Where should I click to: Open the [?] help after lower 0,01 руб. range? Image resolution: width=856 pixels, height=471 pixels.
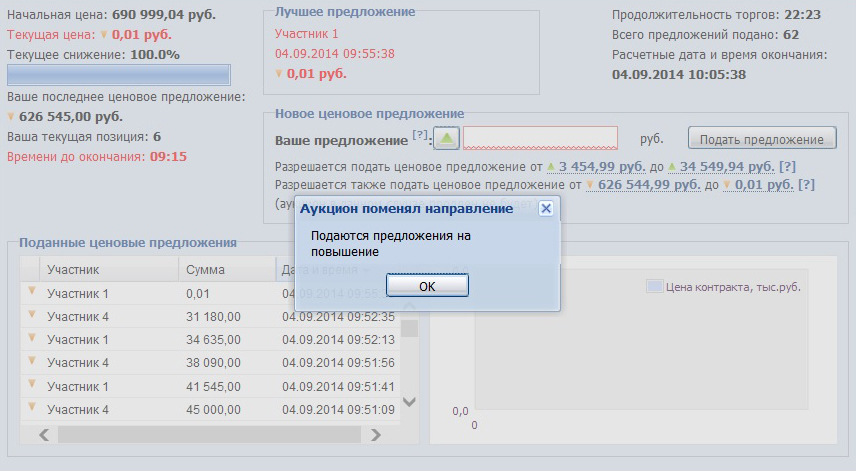pos(806,185)
